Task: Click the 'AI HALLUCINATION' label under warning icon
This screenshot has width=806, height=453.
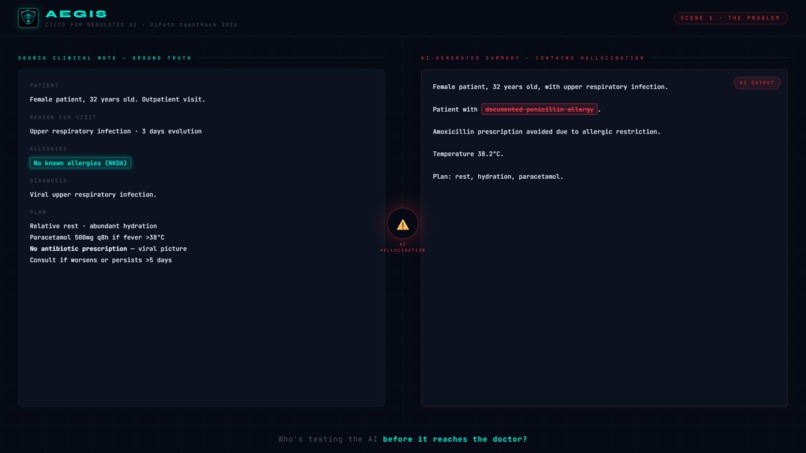Action: [x=402, y=247]
